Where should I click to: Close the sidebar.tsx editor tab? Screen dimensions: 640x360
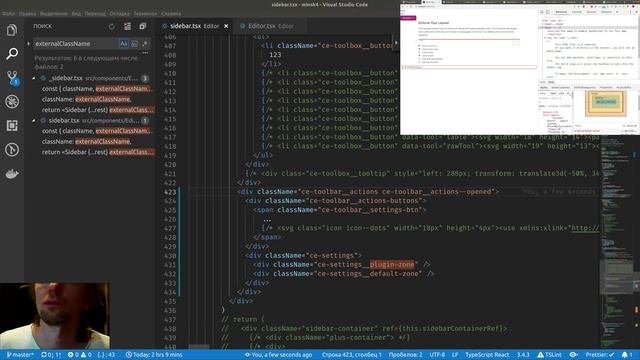(x=226, y=26)
